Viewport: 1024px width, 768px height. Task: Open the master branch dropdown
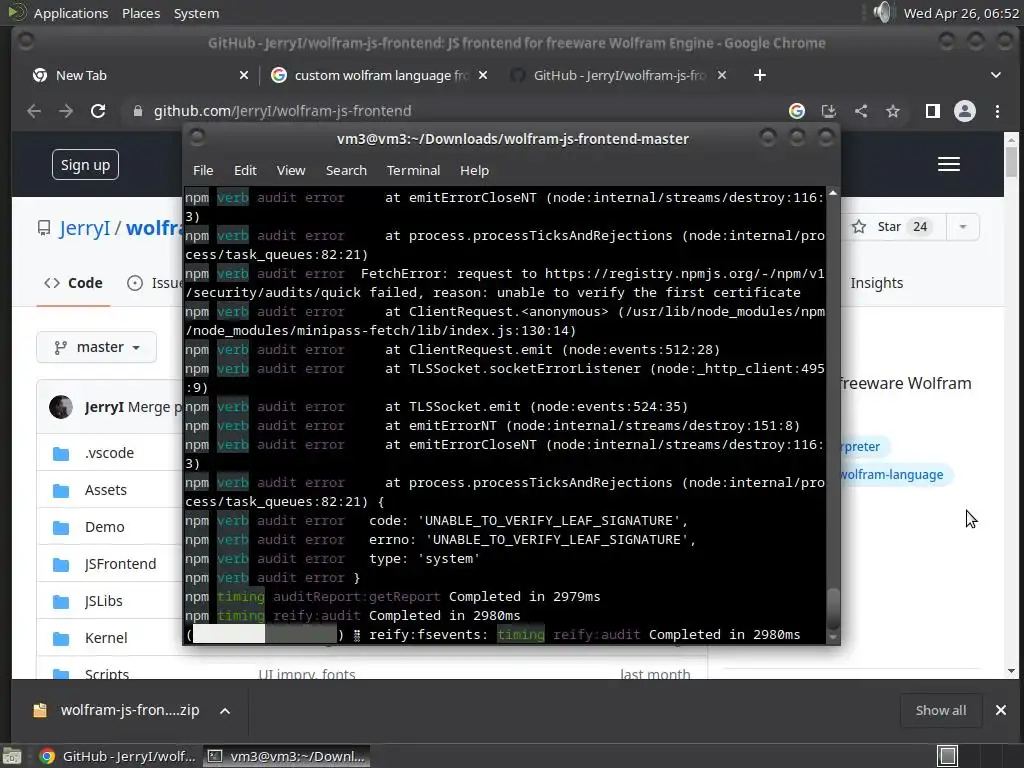pyautogui.click(x=97, y=347)
